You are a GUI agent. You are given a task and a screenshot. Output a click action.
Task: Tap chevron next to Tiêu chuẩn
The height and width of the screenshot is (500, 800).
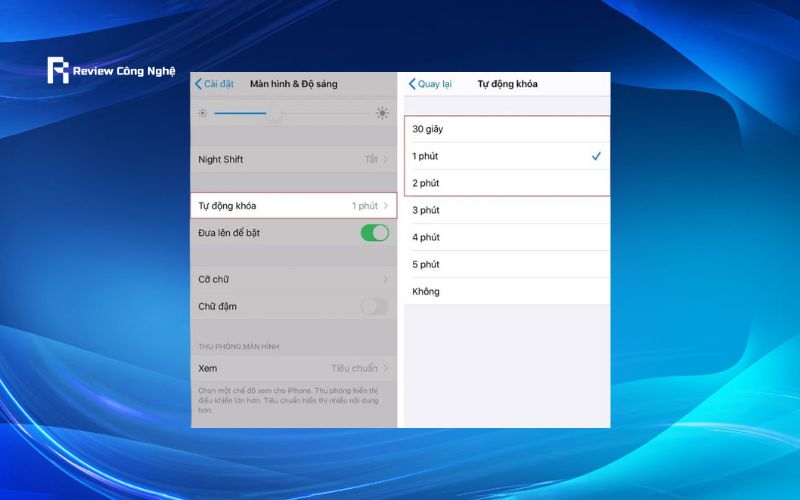coord(386,368)
